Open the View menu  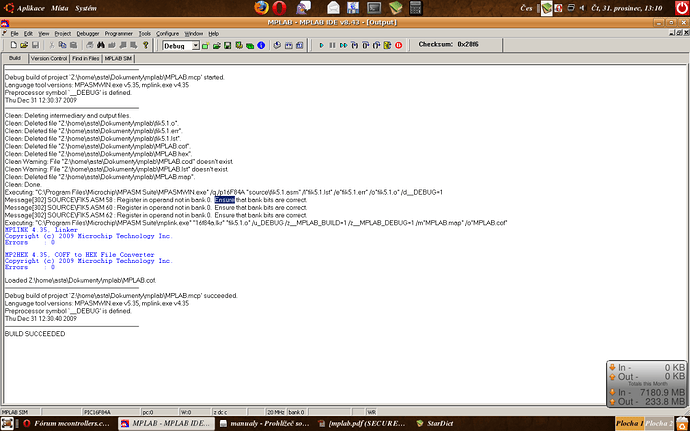pos(44,33)
